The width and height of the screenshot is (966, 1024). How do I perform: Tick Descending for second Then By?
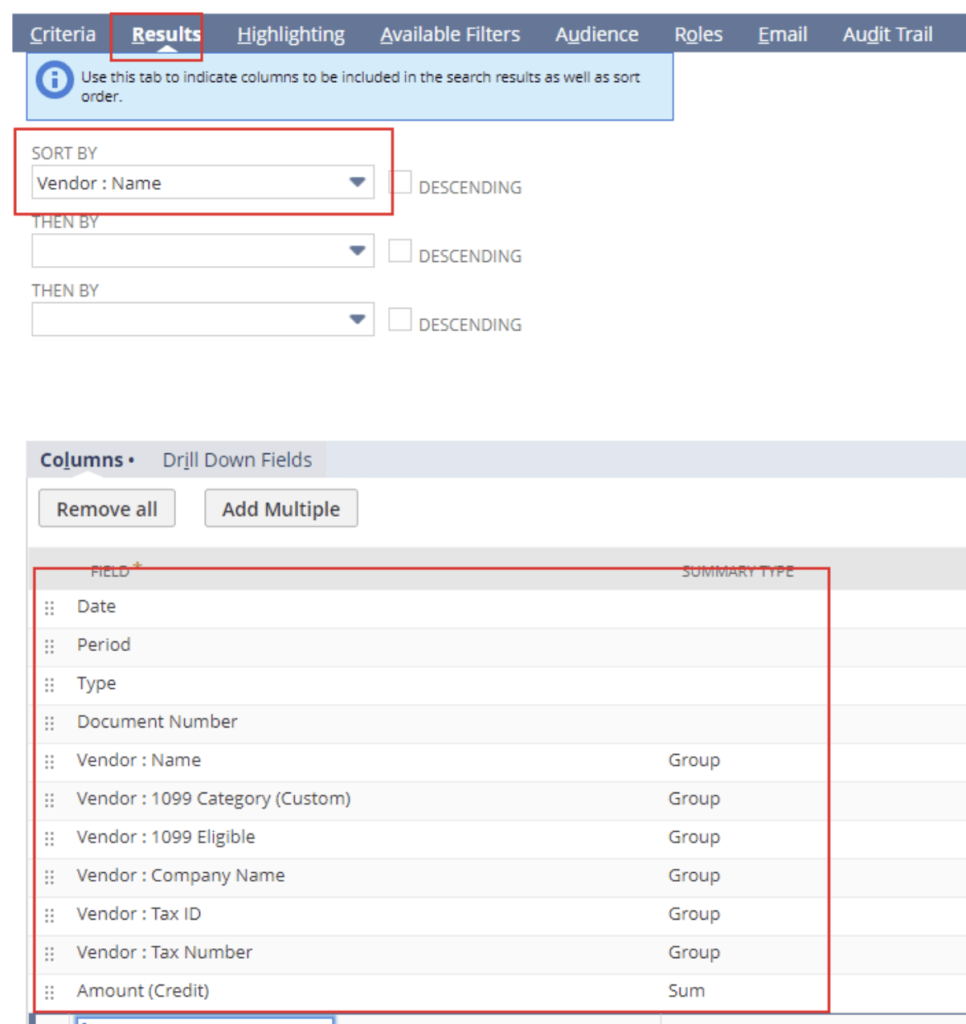click(x=400, y=320)
